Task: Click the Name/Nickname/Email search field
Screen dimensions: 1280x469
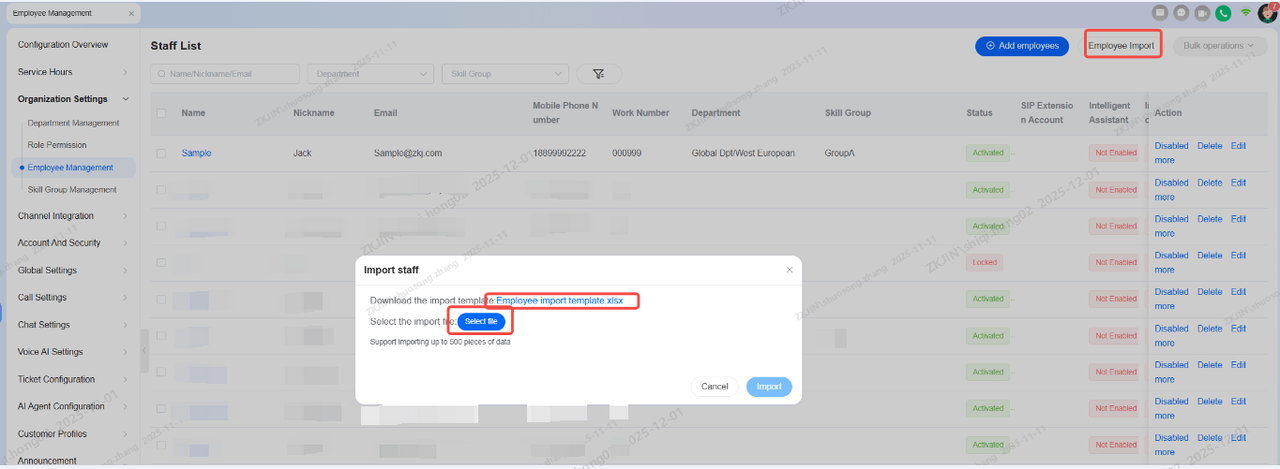Action: coord(225,74)
